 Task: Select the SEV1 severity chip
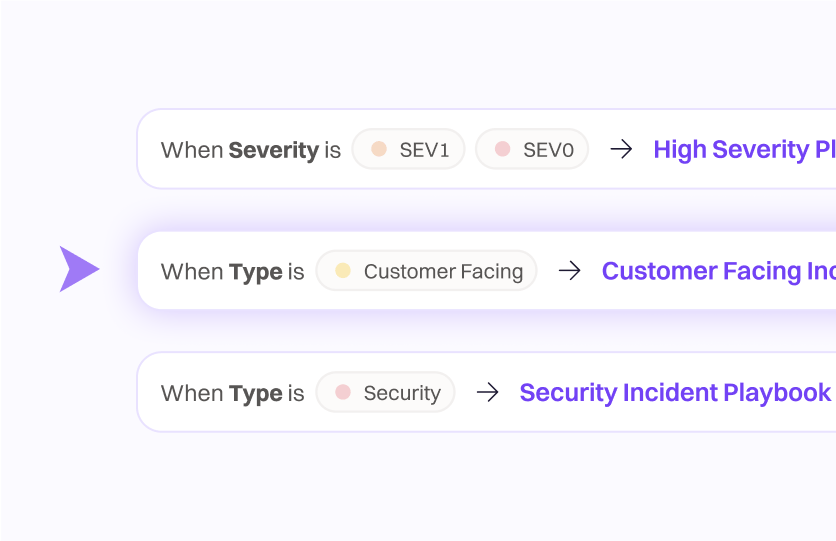tap(408, 150)
